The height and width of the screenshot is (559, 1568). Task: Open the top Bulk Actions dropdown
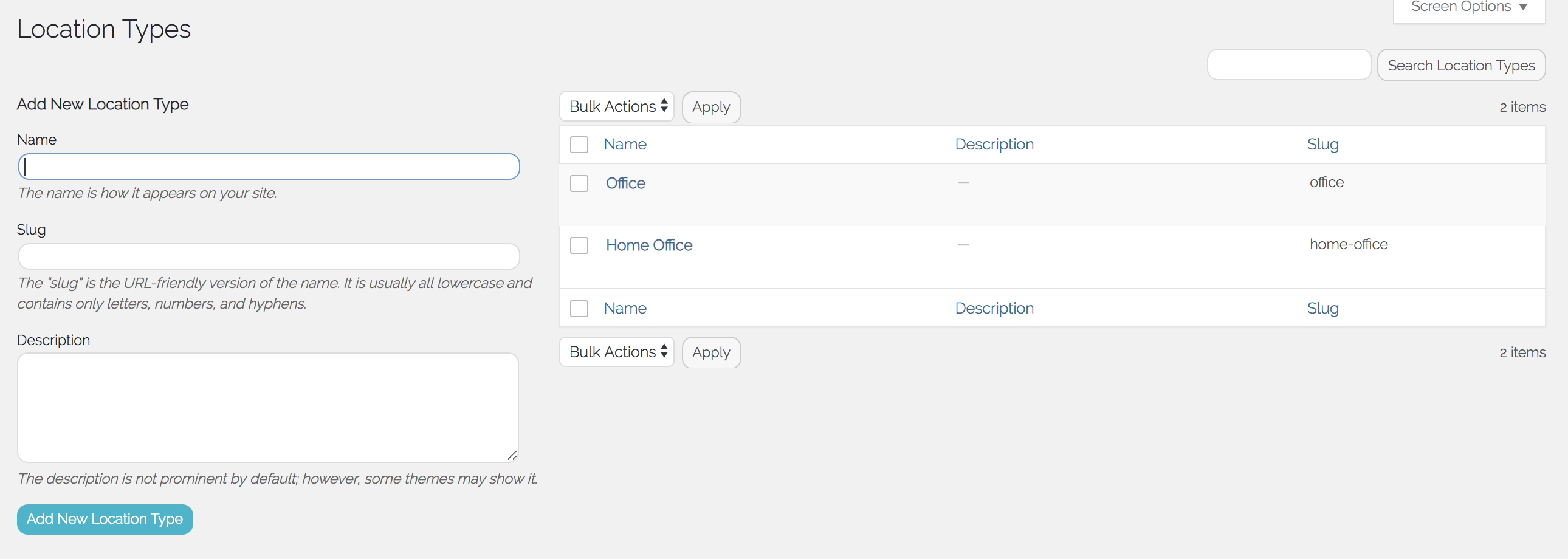click(617, 106)
